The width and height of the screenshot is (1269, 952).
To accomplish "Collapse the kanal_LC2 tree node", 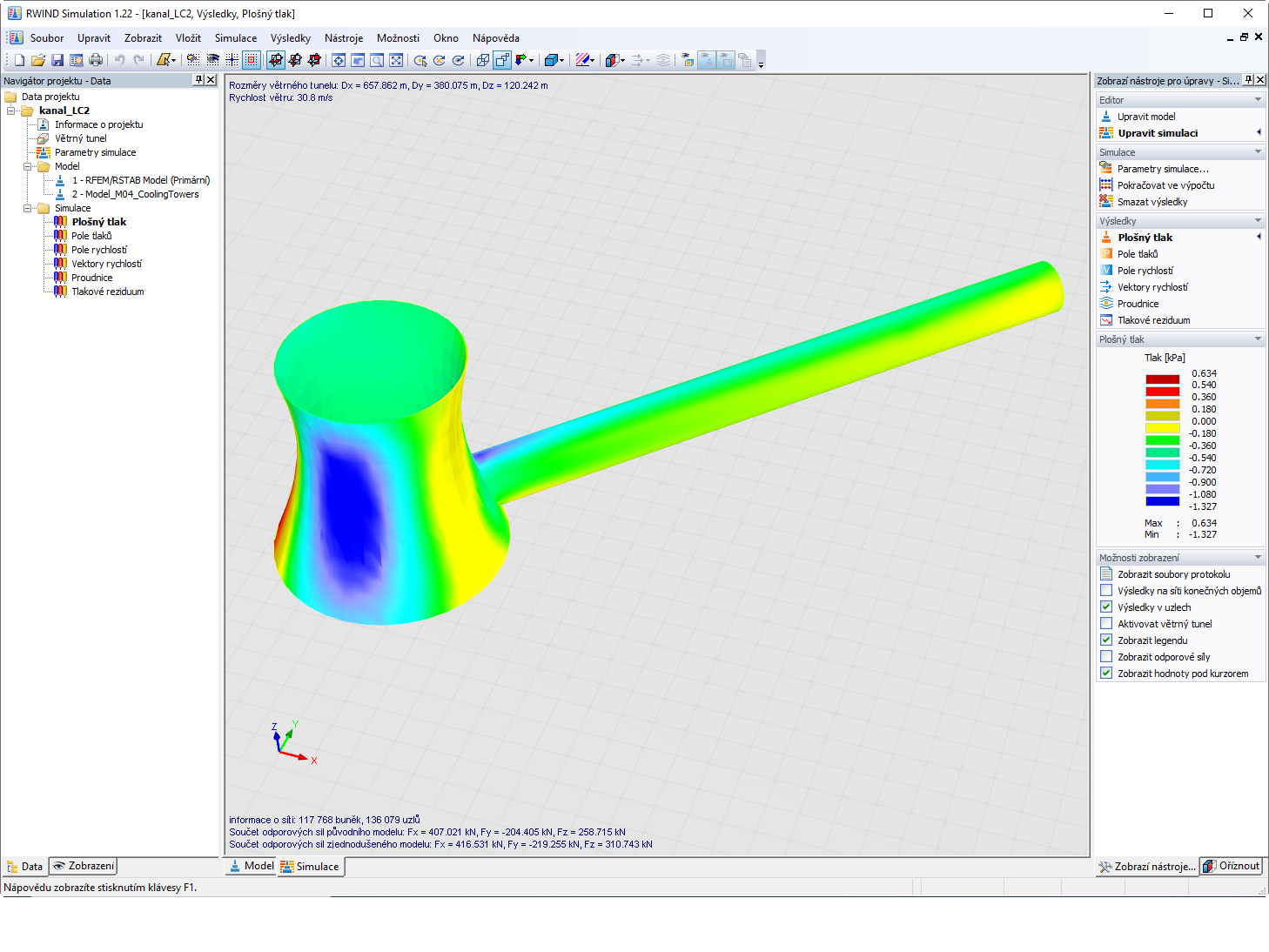I will [x=10, y=111].
